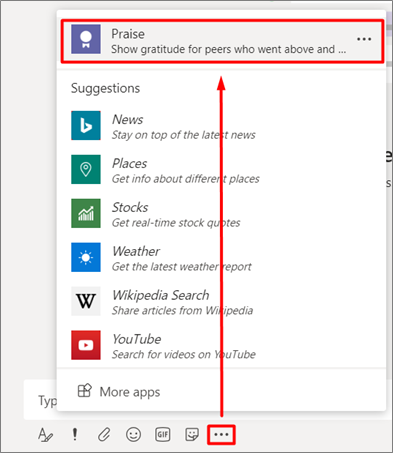
Task: Select the Bing News app icon
Action: coord(86,126)
